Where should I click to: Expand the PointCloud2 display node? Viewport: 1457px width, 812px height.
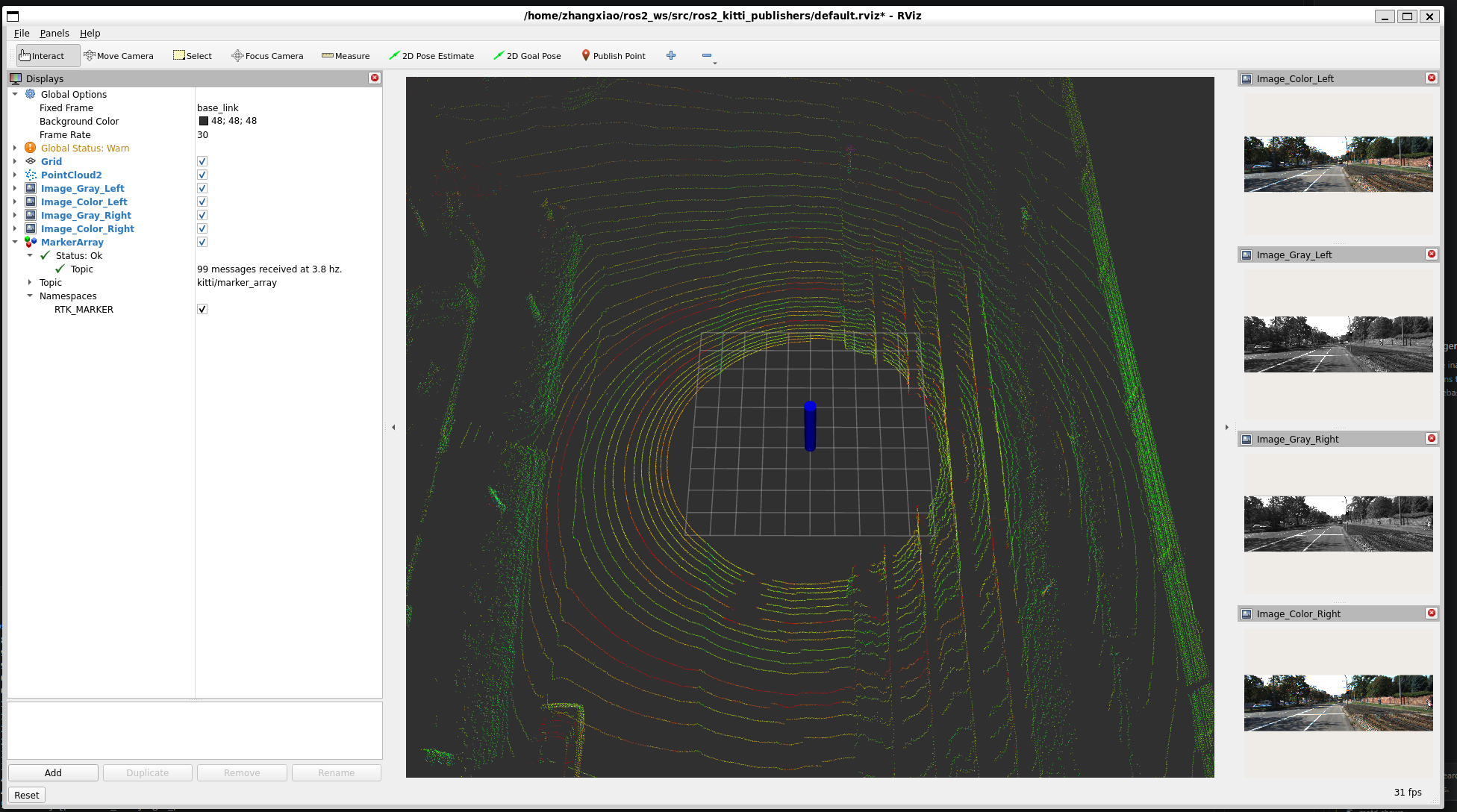(x=15, y=175)
